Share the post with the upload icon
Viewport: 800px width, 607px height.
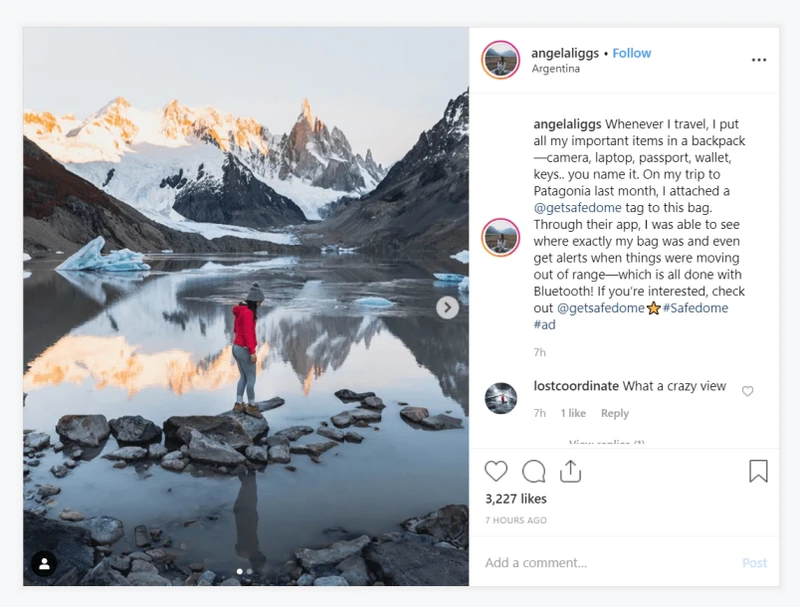click(x=570, y=471)
